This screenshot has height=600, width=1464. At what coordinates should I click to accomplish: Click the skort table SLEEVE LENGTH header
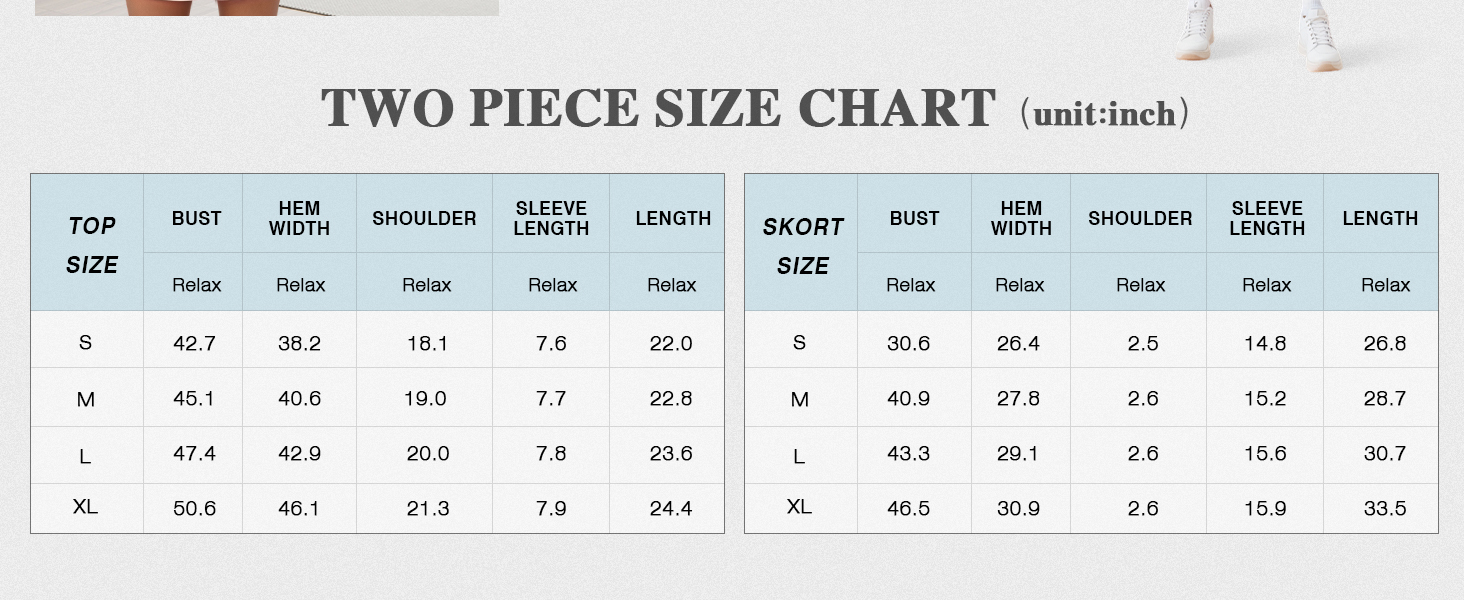tap(1267, 218)
